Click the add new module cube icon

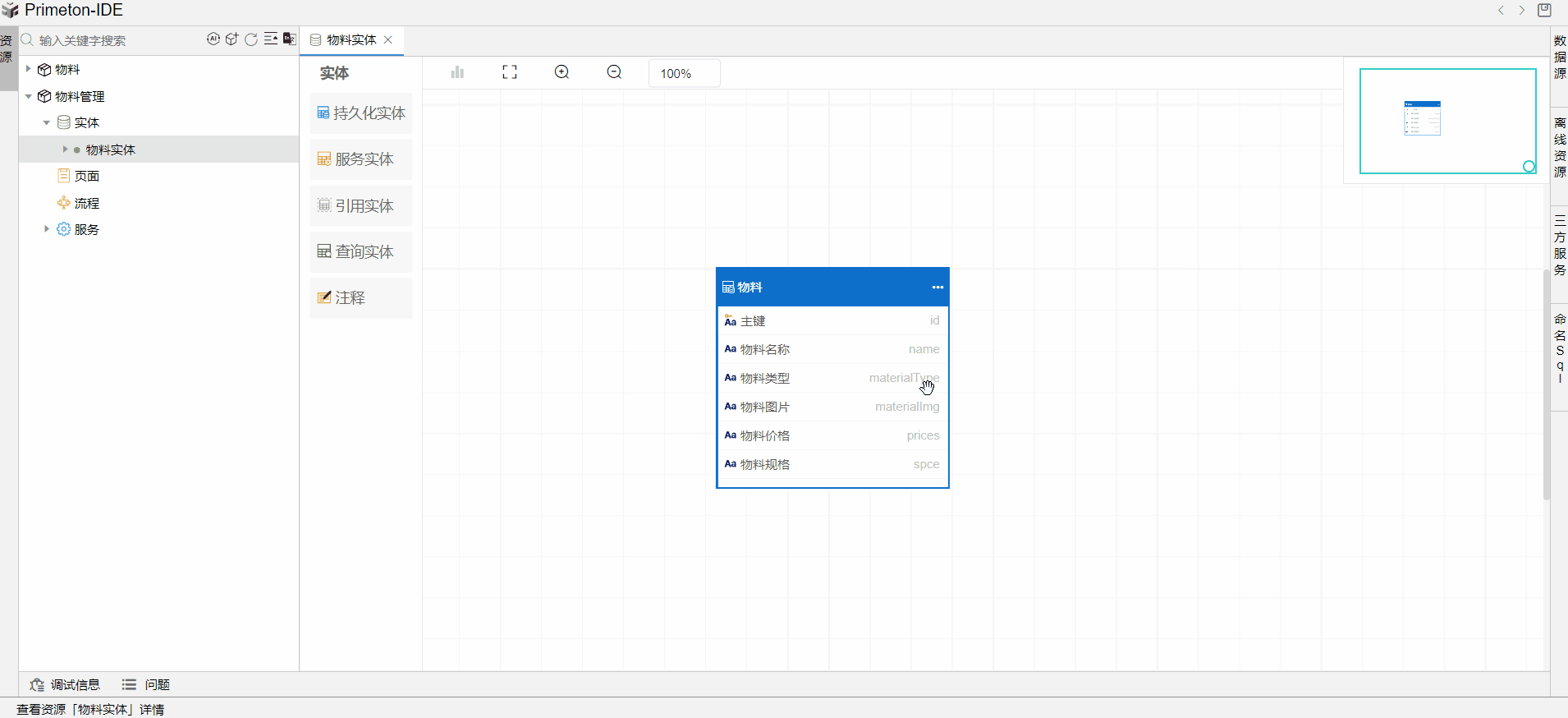click(232, 39)
